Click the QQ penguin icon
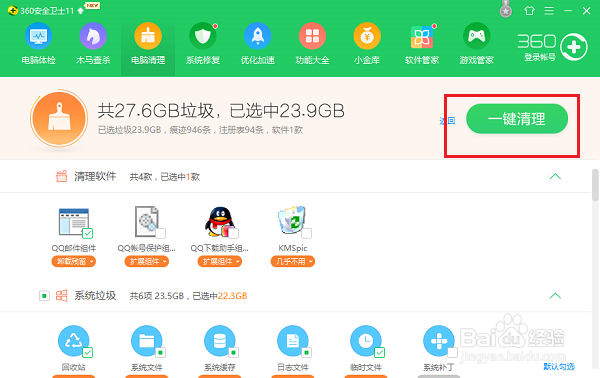 pyautogui.click(x=220, y=222)
